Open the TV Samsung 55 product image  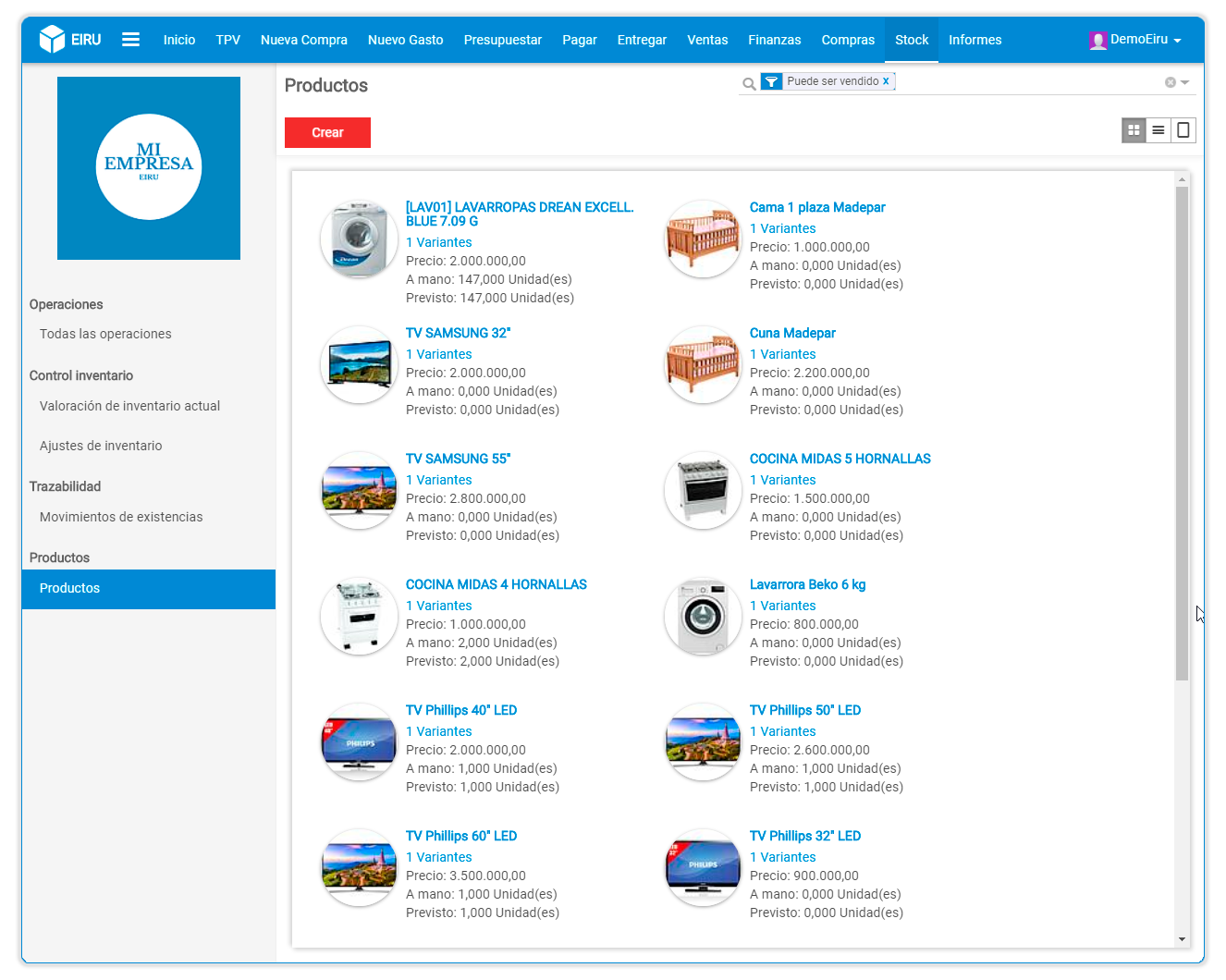[359, 490]
